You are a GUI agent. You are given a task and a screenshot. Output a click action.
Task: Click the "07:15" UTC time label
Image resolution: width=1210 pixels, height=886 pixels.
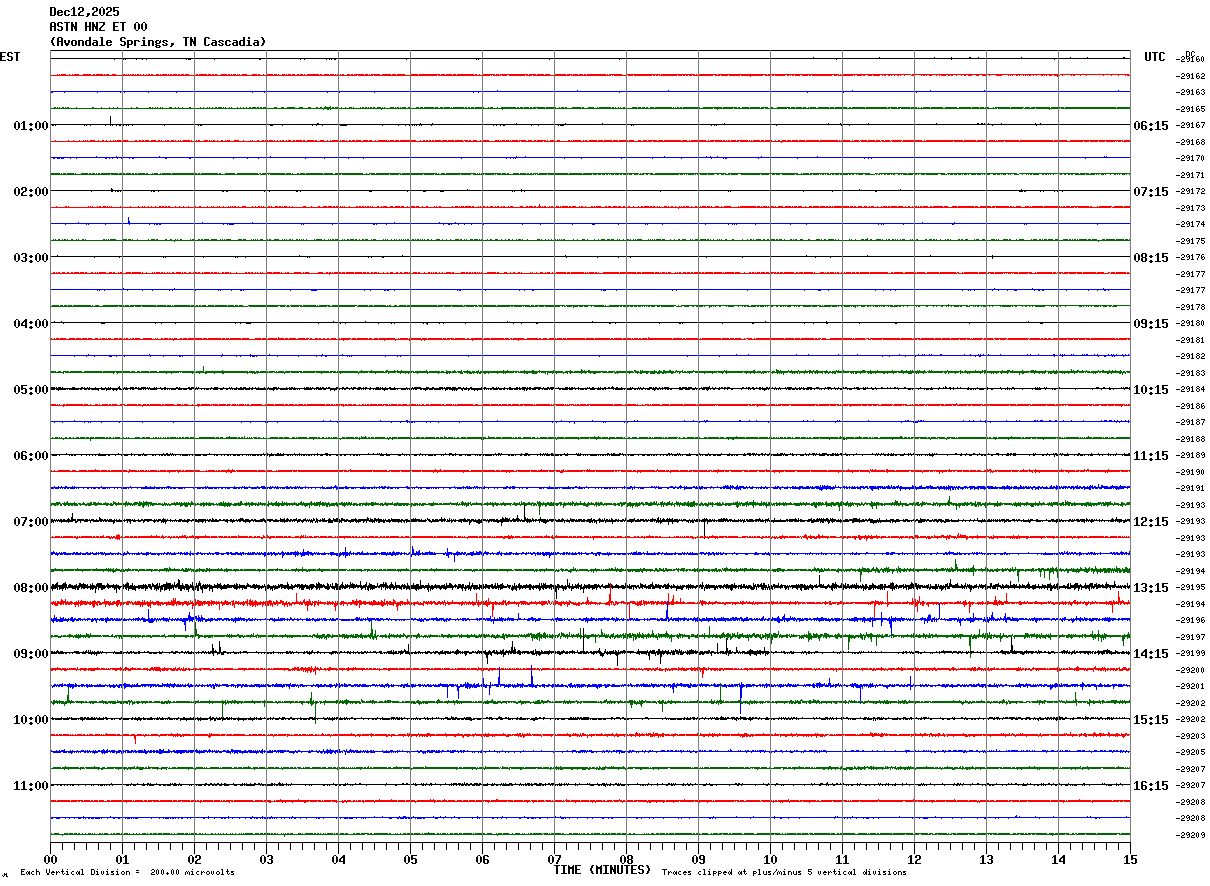1150,192
